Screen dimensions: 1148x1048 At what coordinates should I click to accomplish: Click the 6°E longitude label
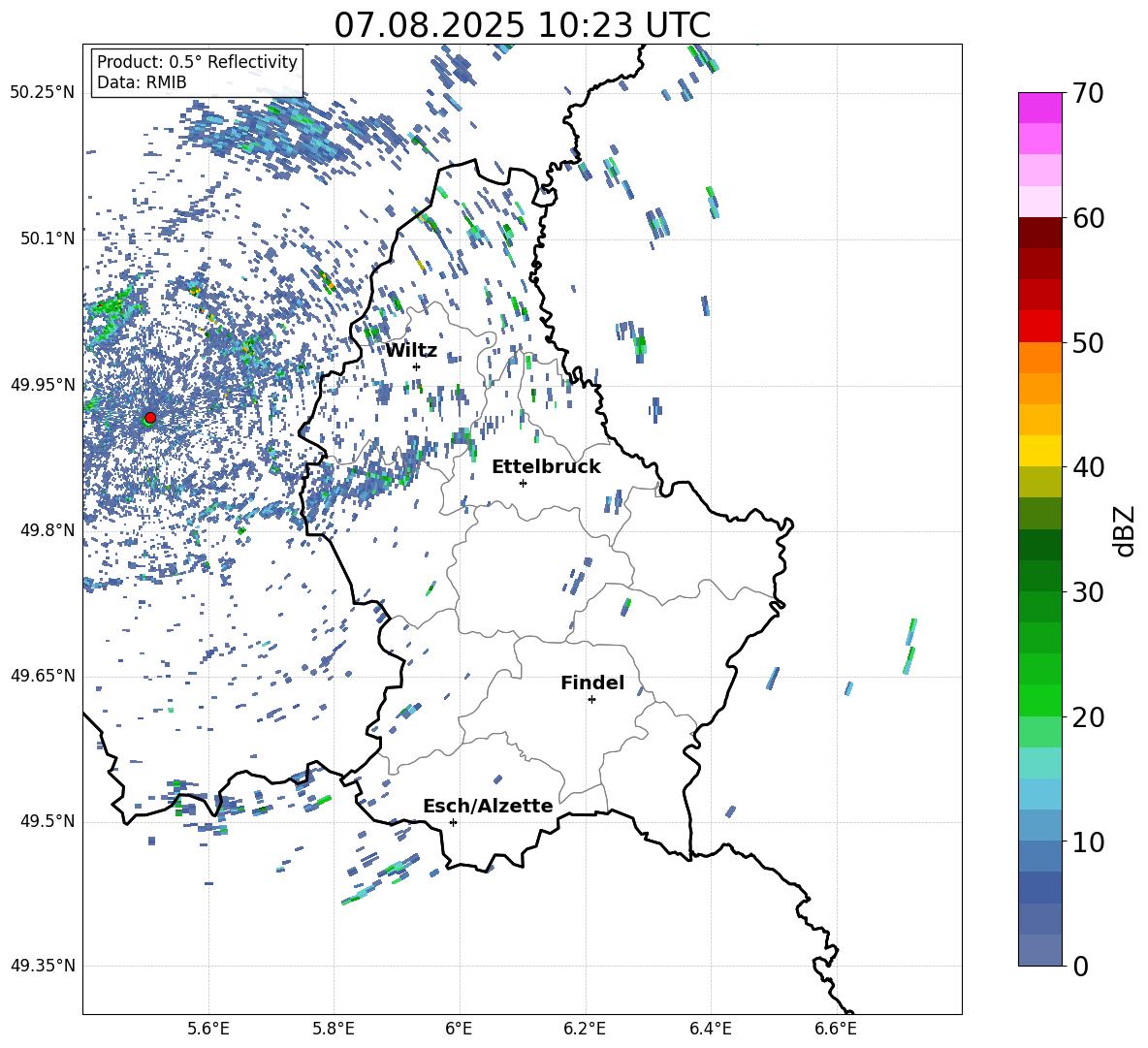[459, 1030]
